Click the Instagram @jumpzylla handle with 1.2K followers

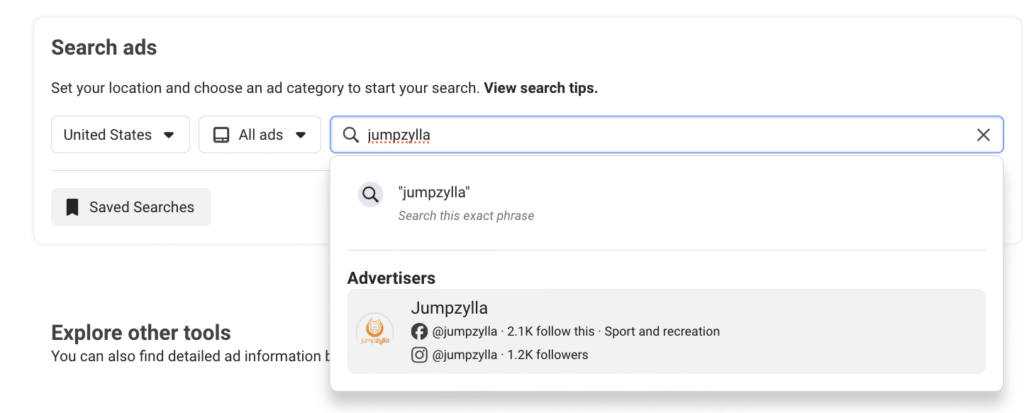click(463, 355)
